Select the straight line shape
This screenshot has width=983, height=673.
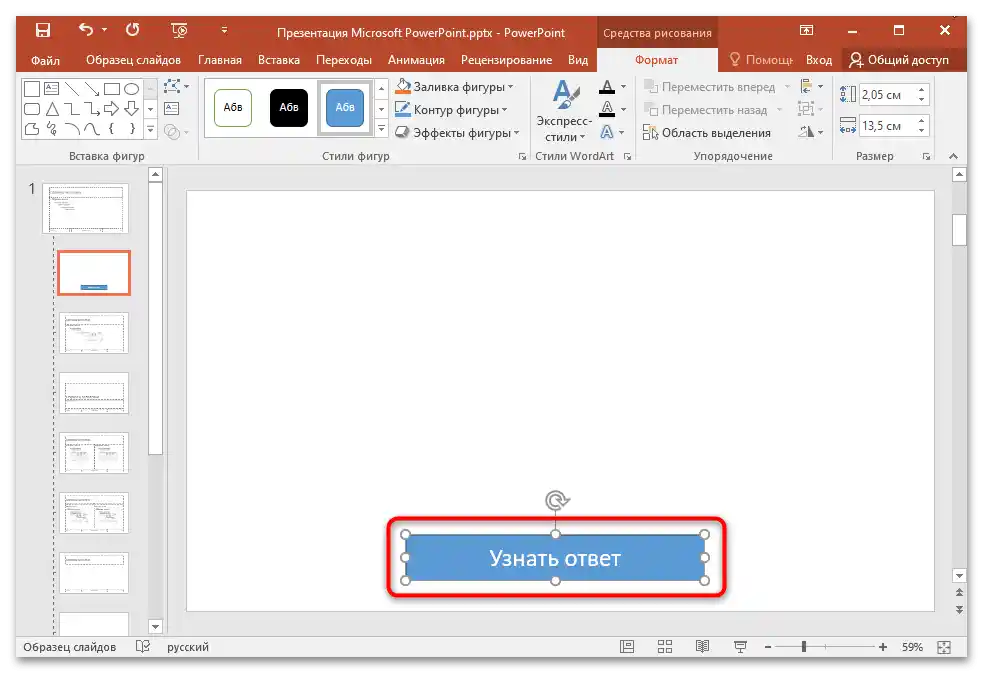[71, 88]
